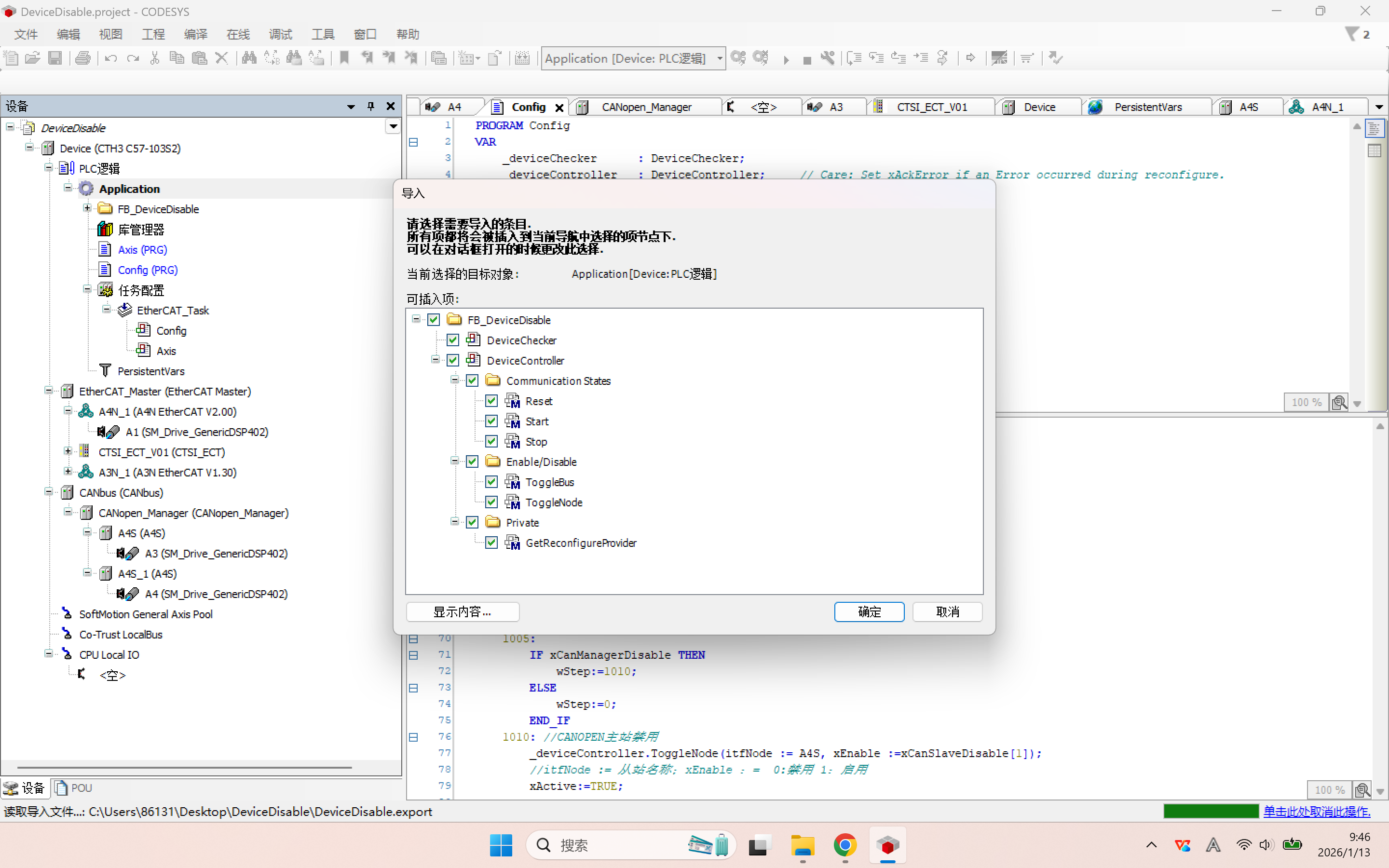Image resolution: width=1389 pixels, height=868 pixels.
Task: Uncheck the Communication States checkbox
Action: coord(472,380)
